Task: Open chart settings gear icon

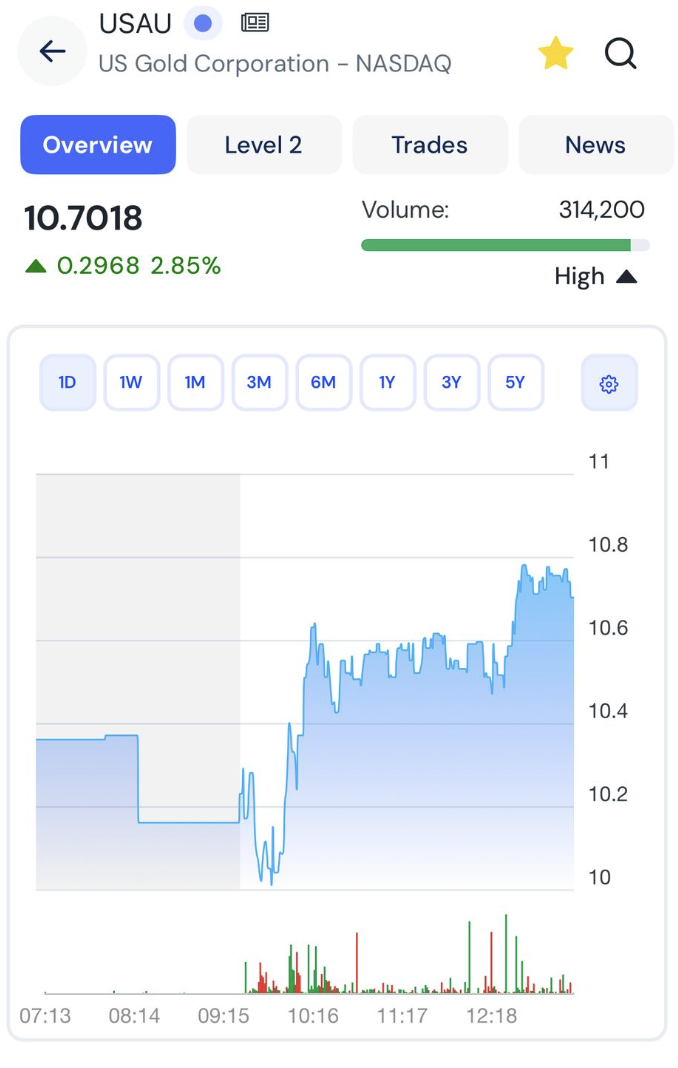Action: pos(608,383)
